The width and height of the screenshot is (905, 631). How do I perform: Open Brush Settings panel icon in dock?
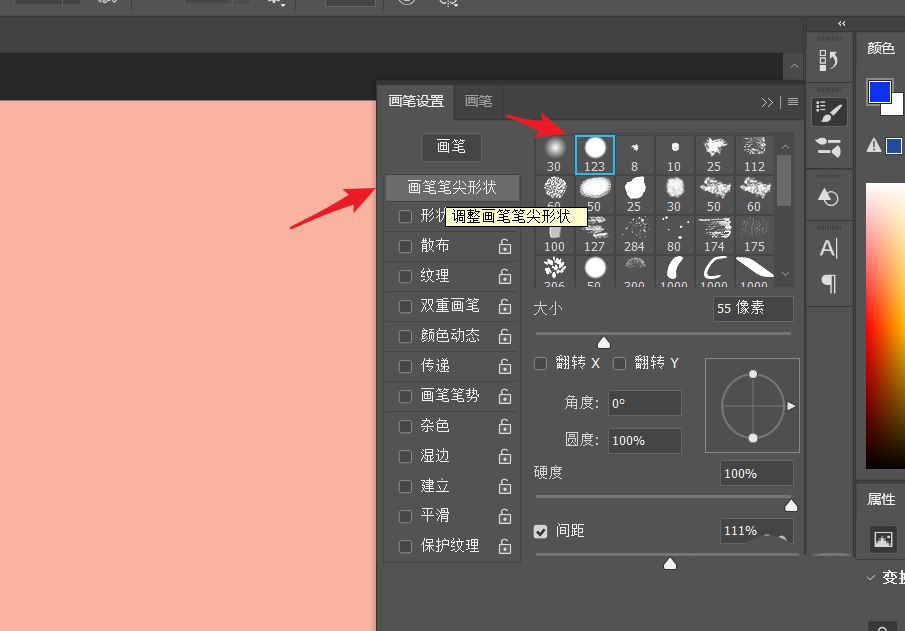click(829, 111)
